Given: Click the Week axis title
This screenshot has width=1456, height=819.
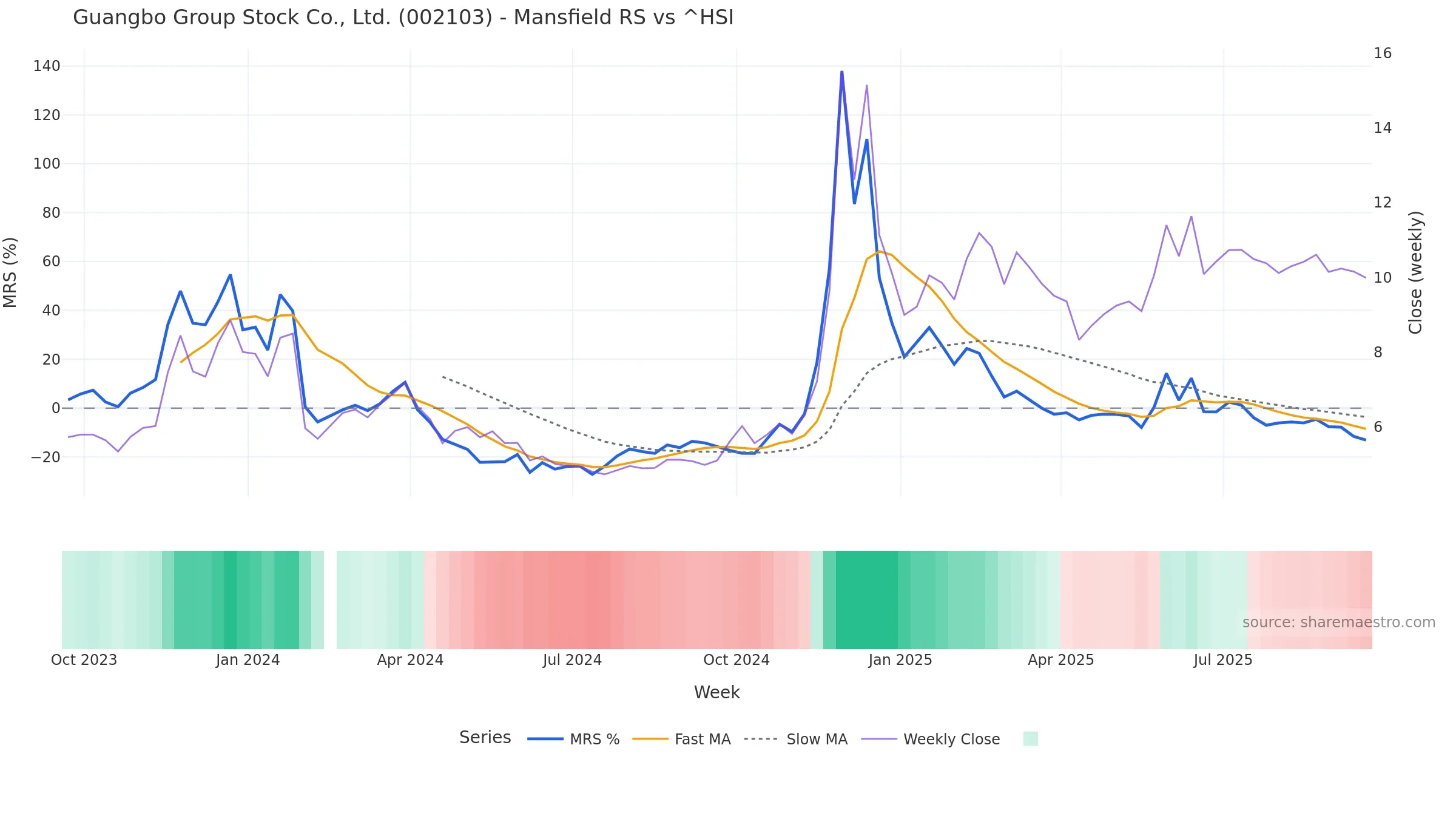Looking at the screenshot, I should pos(716,692).
